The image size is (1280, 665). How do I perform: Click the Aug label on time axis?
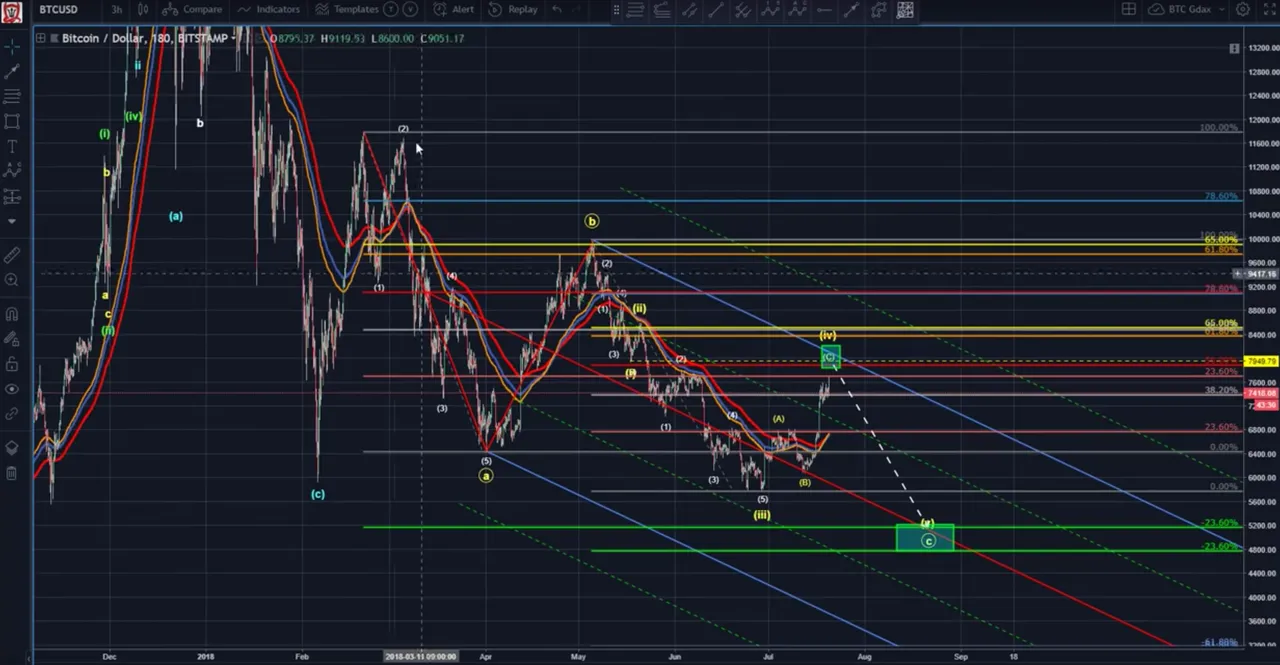(864, 657)
